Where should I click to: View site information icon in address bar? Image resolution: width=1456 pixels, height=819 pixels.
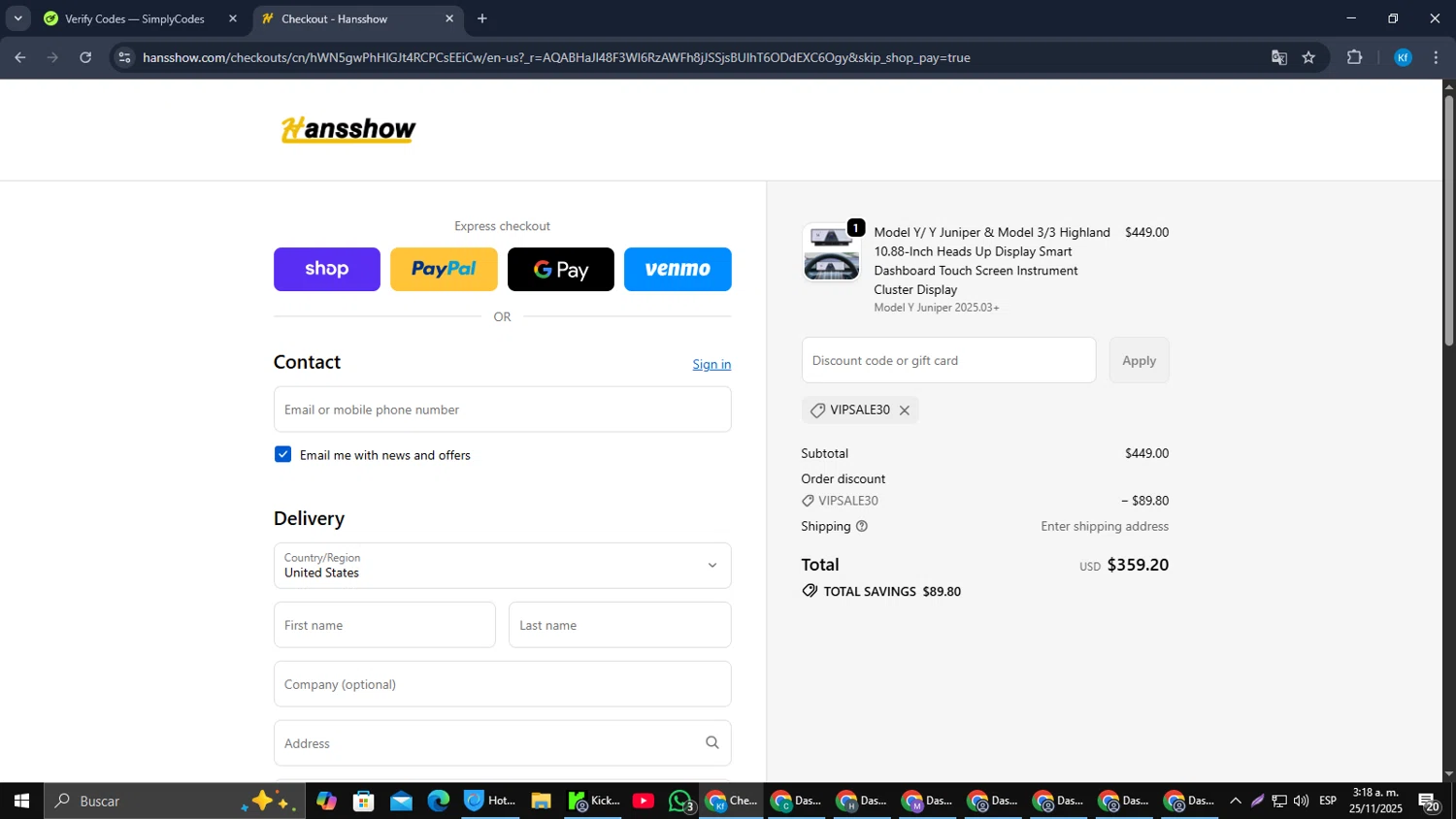click(123, 57)
